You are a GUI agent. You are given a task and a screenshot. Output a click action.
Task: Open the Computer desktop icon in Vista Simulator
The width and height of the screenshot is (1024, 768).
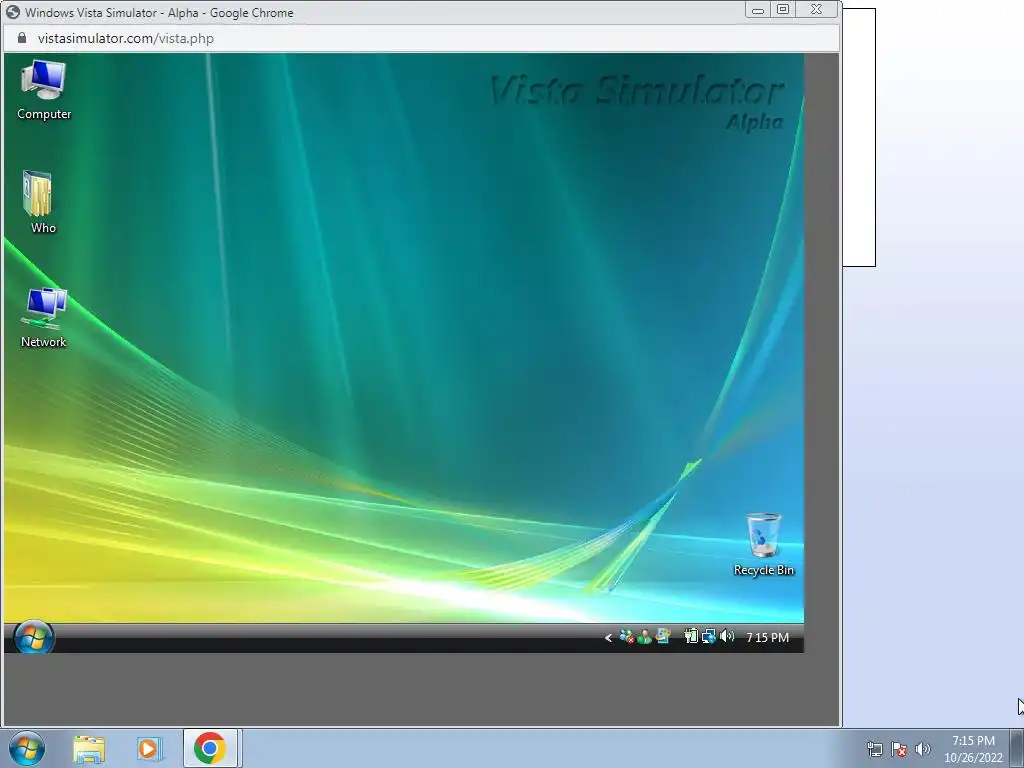44,90
